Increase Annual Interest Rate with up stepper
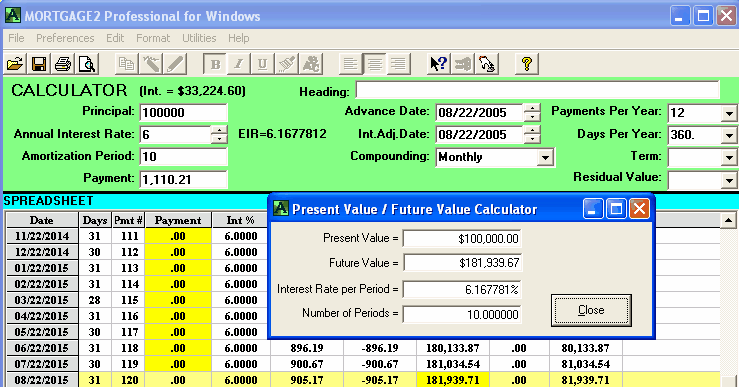The width and height of the screenshot is (739, 387). (x=219, y=130)
